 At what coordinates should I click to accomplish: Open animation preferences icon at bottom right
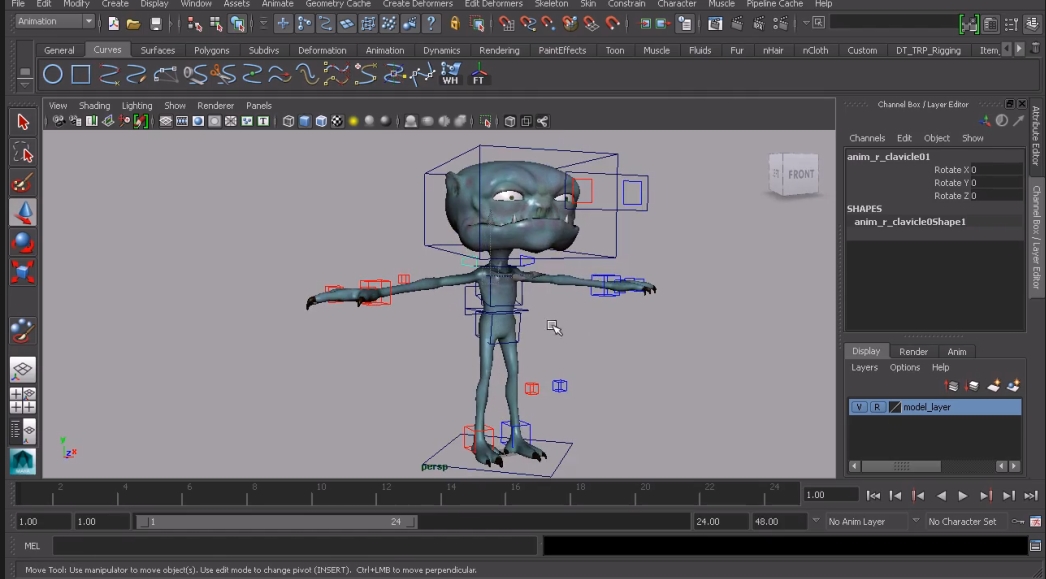coord(1035,522)
